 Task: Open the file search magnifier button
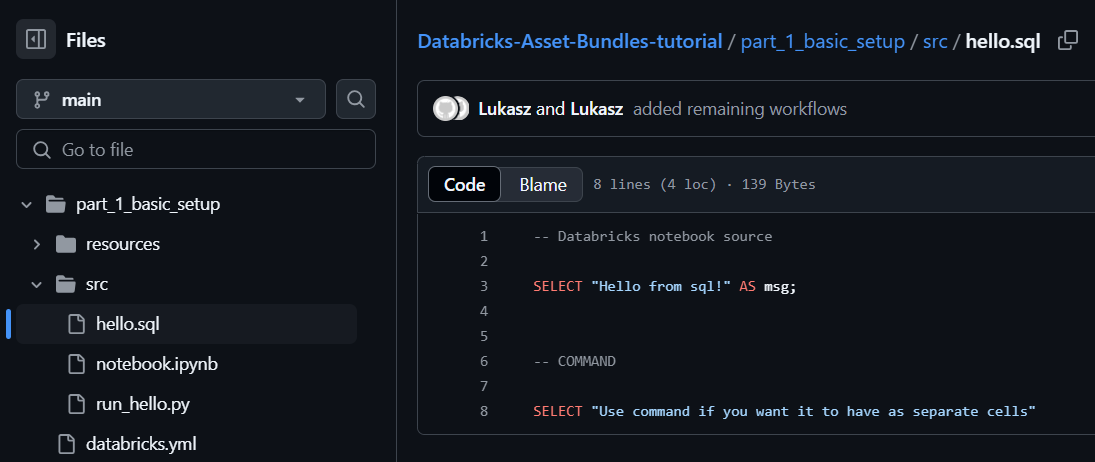tap(356, 100)
